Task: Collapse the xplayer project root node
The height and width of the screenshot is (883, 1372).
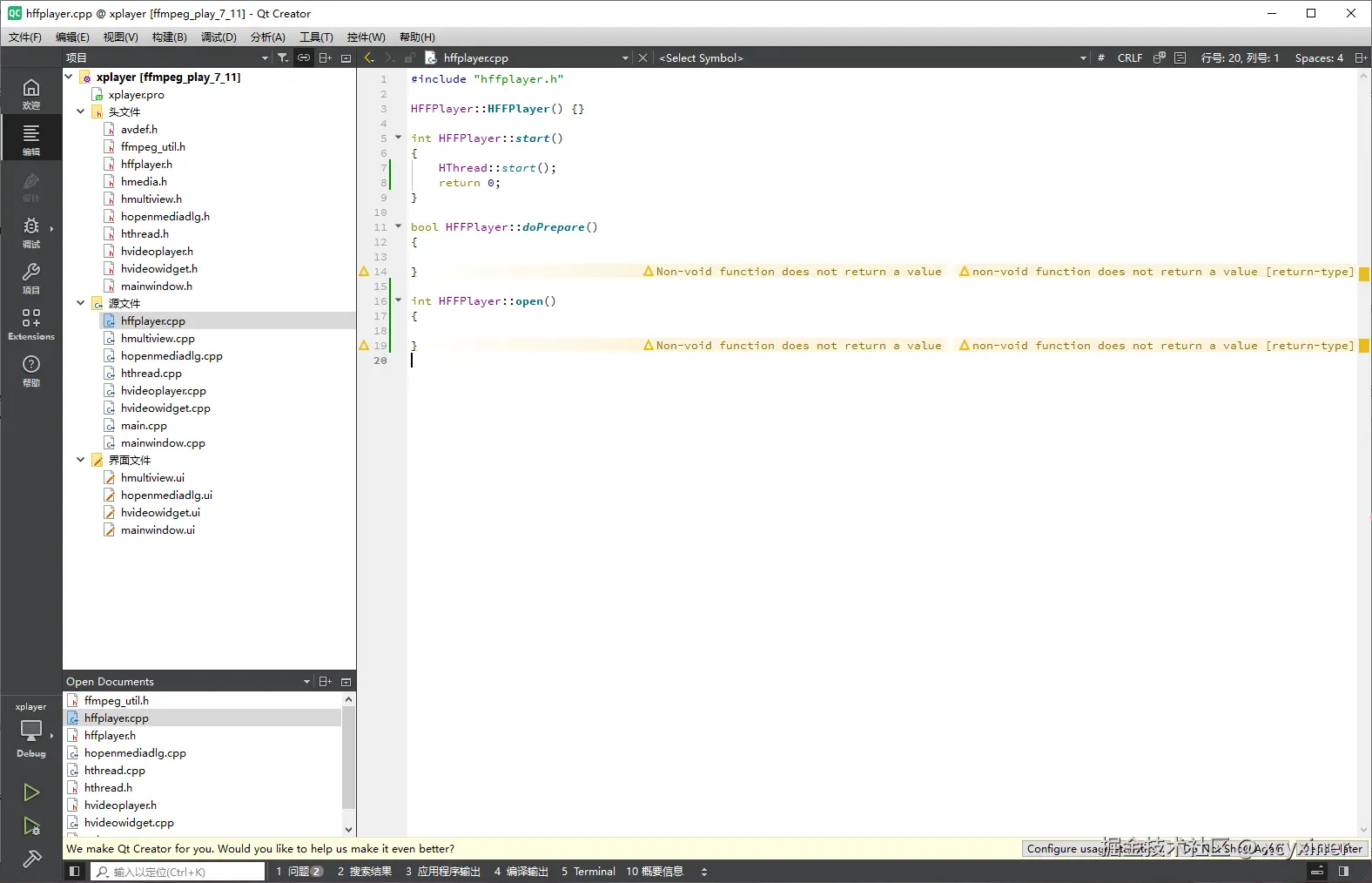Action: tap(69, 77)
